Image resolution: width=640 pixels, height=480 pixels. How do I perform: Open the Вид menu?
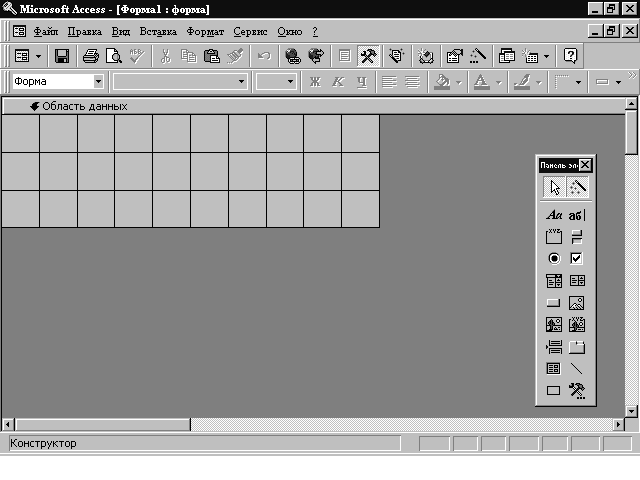pyautogui.click(x=121, y=31)
